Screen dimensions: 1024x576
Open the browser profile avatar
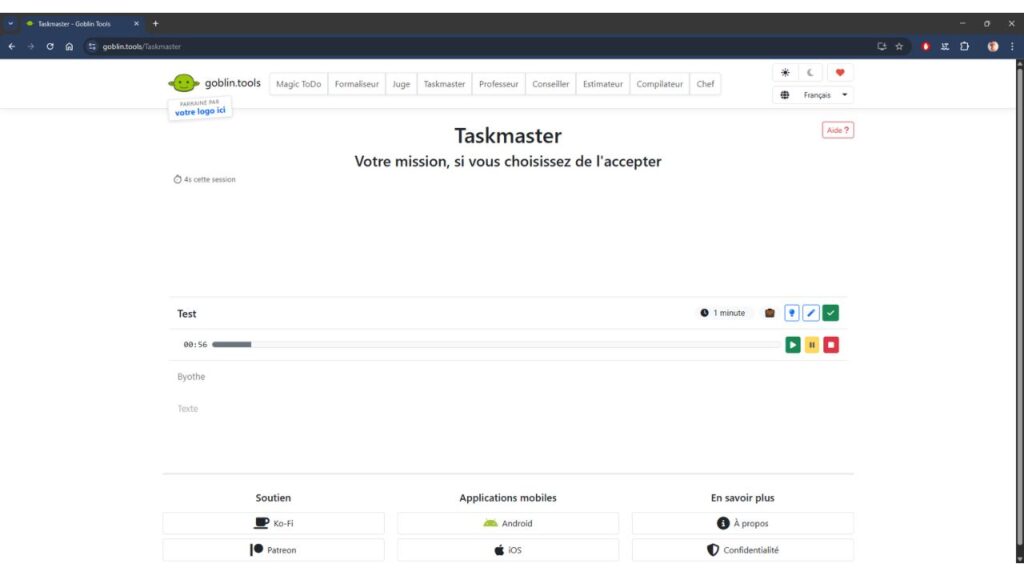(993, 46)
